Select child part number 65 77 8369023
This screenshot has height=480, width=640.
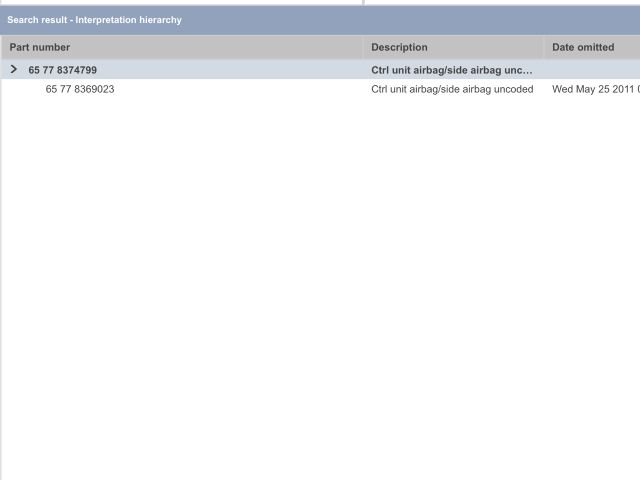(80, 89)
